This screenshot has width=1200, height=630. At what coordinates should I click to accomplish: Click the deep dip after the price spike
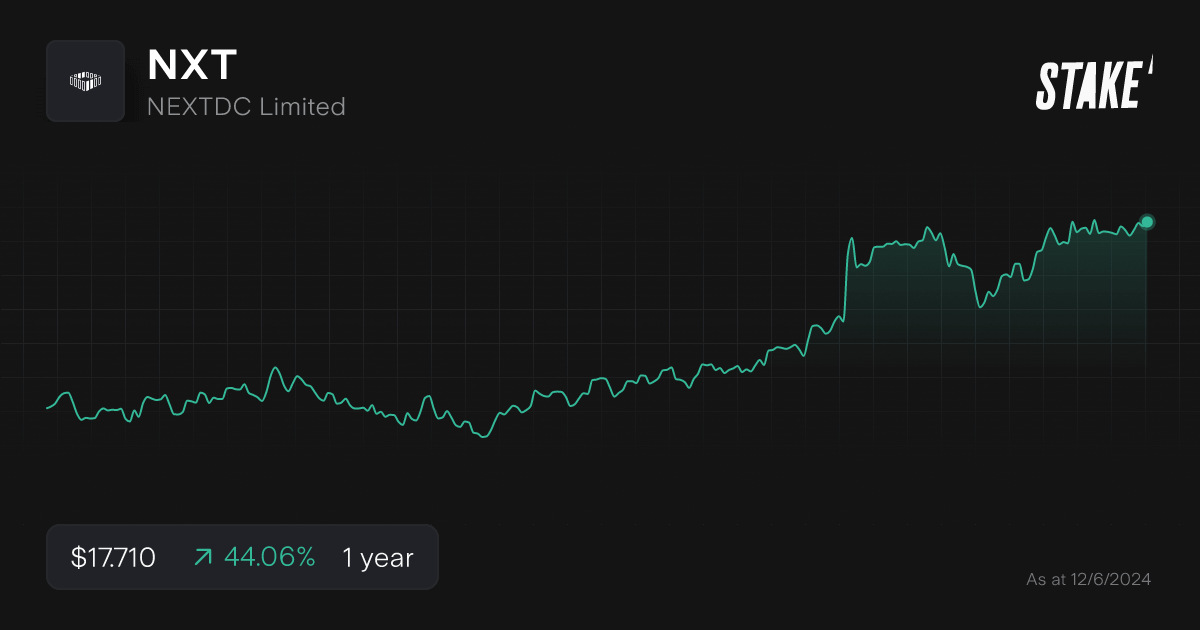[980, 306]
